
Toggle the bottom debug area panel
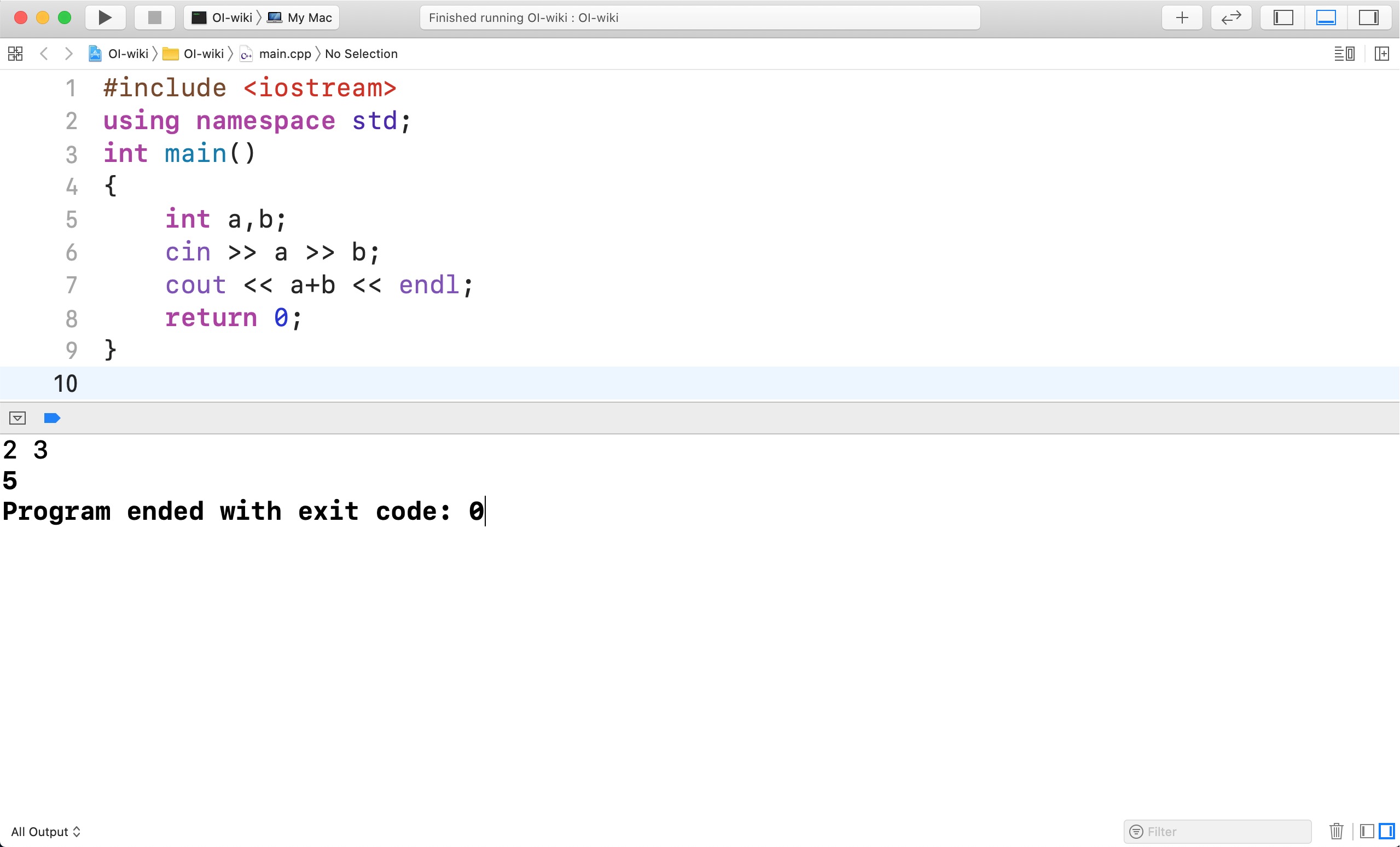coord(1326,18)
